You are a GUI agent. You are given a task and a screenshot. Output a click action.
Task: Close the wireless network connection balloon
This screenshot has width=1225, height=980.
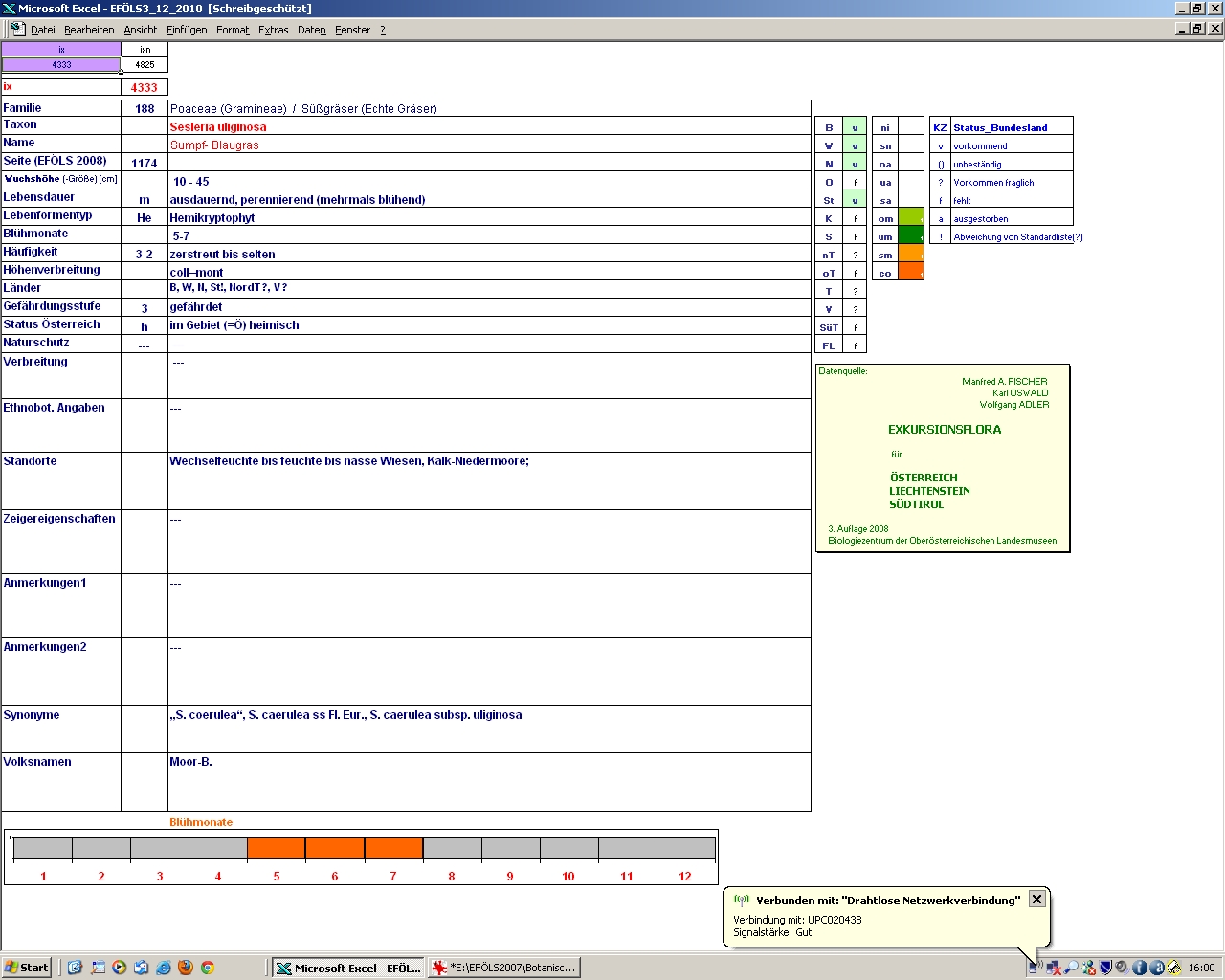pos(1036,900)
